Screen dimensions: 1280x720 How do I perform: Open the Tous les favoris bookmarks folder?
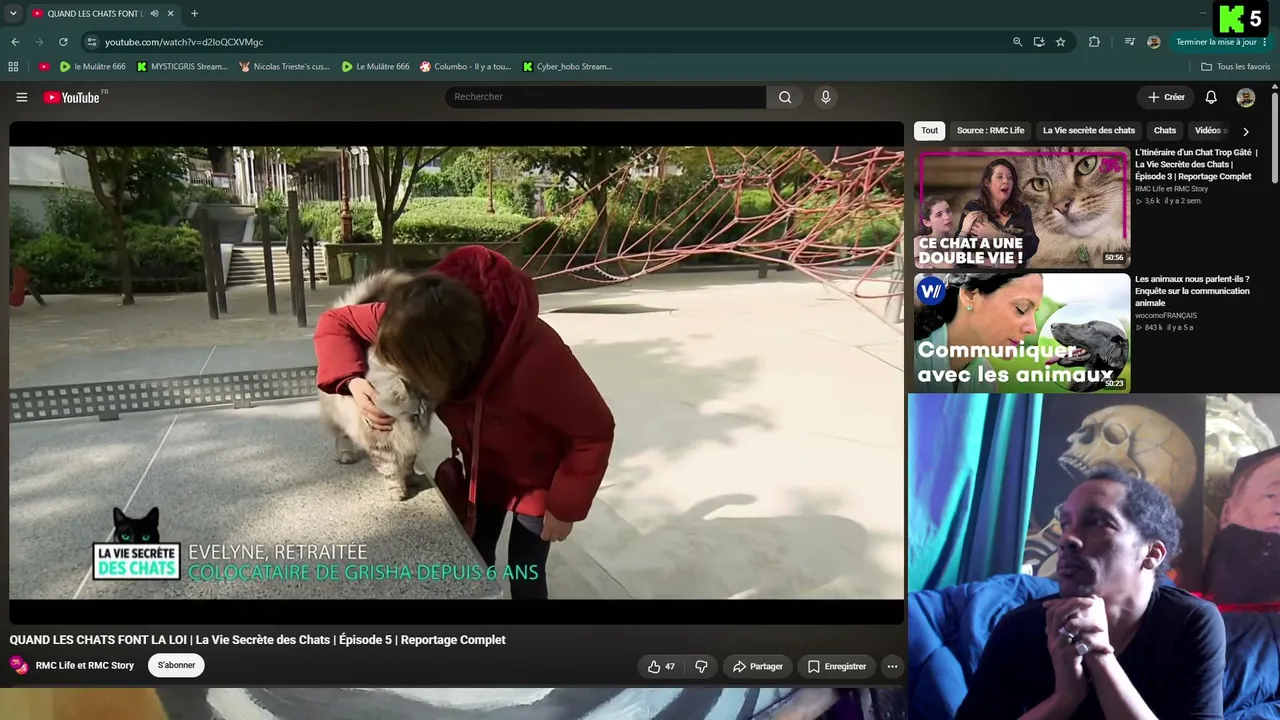click(x=1235, y=67)
